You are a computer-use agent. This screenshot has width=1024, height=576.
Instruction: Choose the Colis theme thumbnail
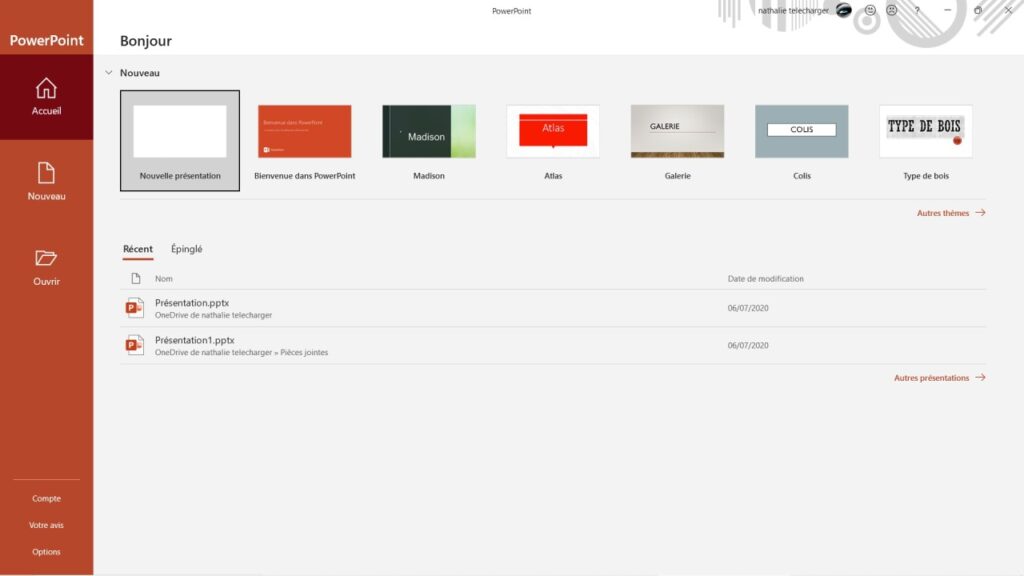coord(802,131)
